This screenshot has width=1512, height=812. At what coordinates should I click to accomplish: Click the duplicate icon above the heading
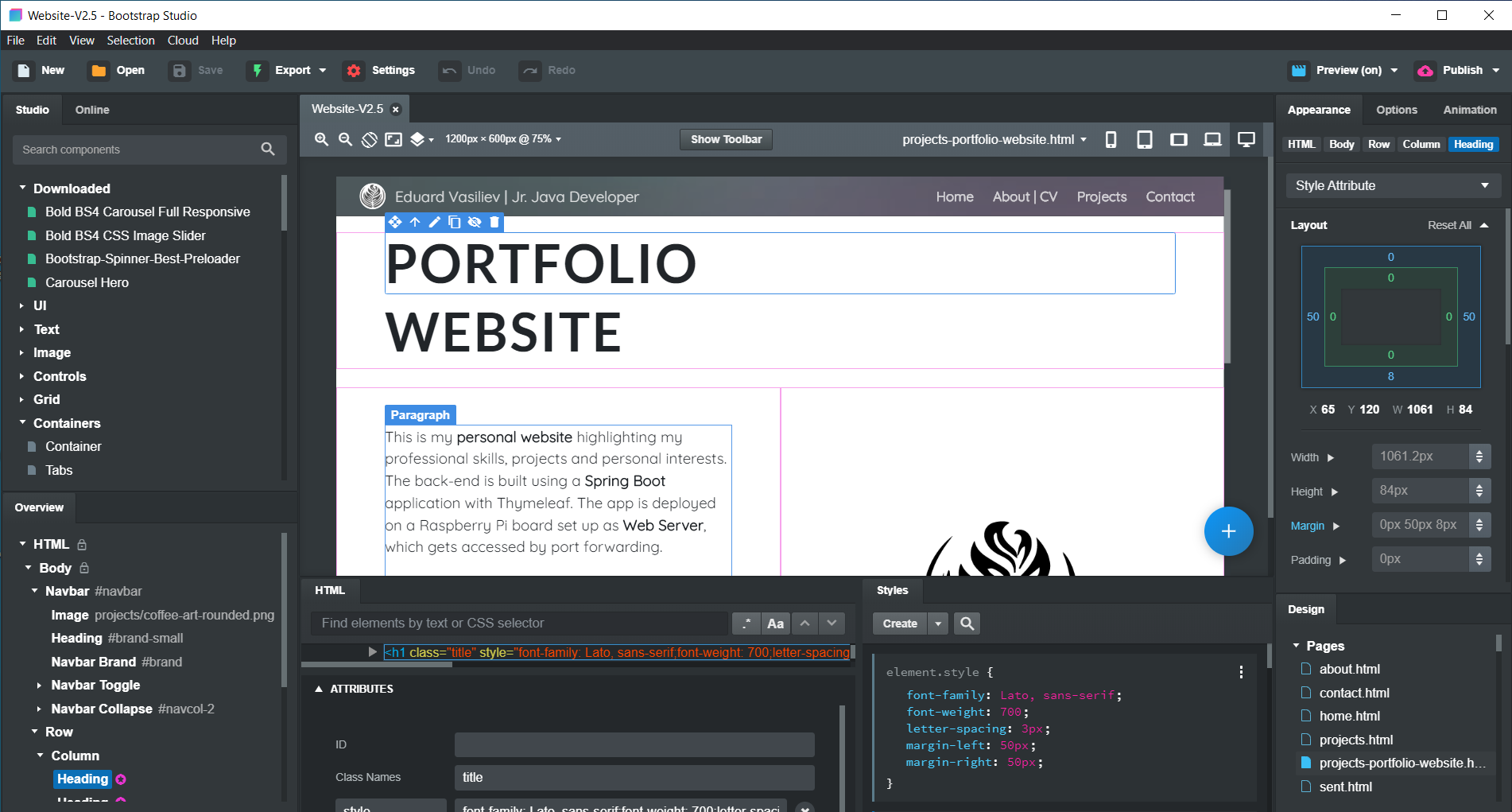(454, 223)
